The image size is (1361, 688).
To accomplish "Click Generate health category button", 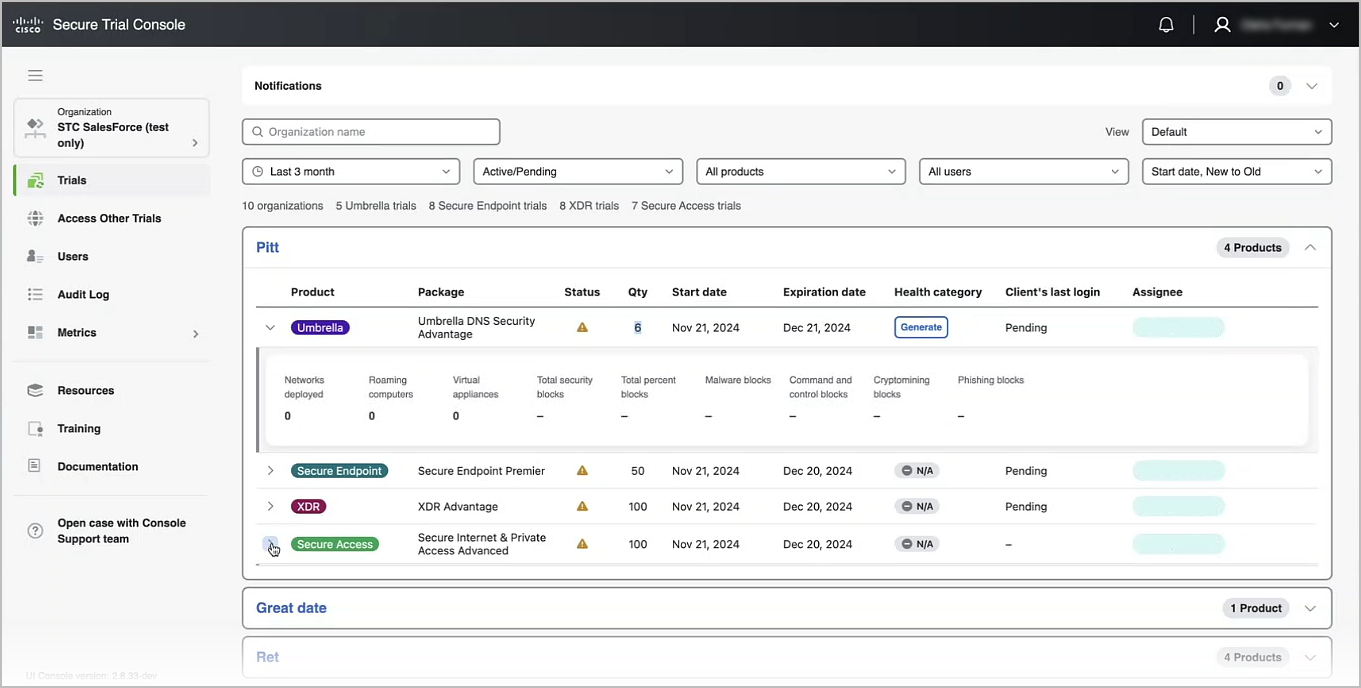I will tap(921, 327).
